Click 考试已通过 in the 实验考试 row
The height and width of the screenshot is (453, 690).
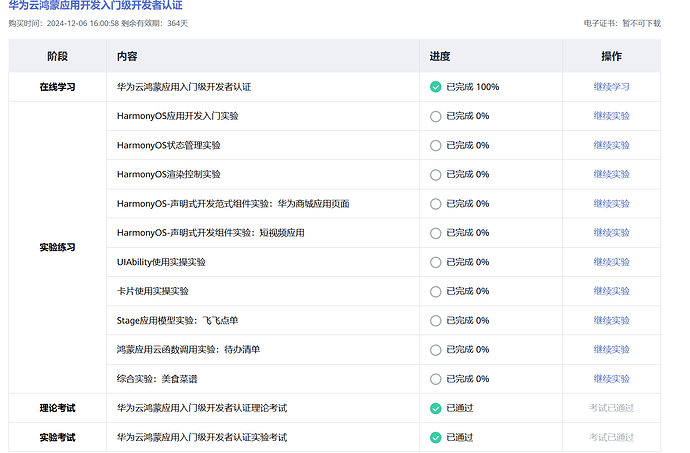click(611, 437)
